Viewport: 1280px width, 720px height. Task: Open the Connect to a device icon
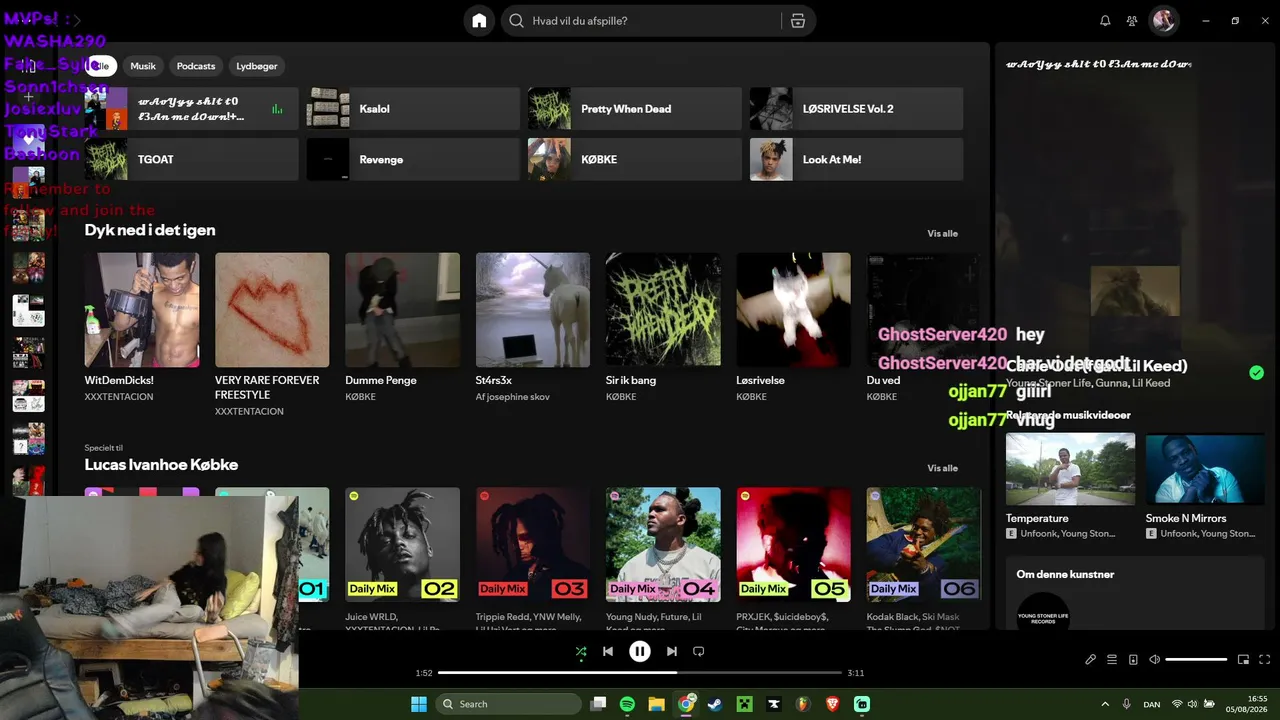pyautogui.click(x=1133, y=660)
